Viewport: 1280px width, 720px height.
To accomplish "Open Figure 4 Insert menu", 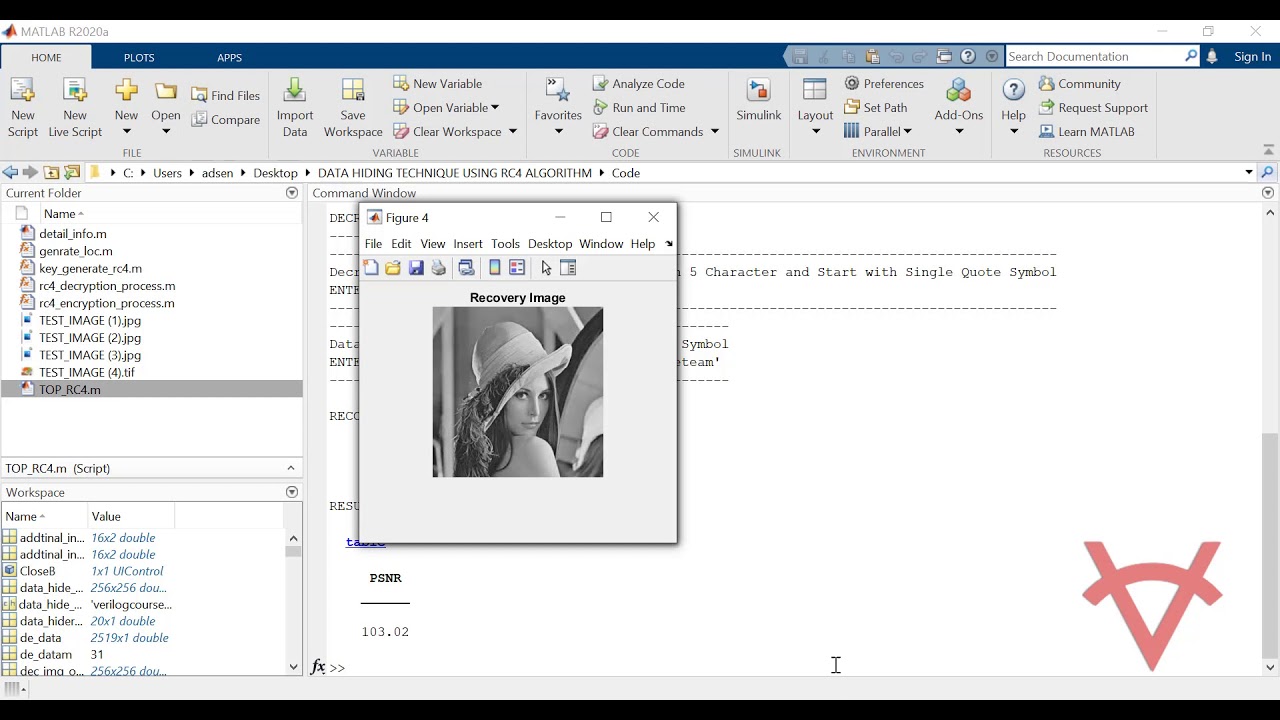I will click(x=468, y=244).
